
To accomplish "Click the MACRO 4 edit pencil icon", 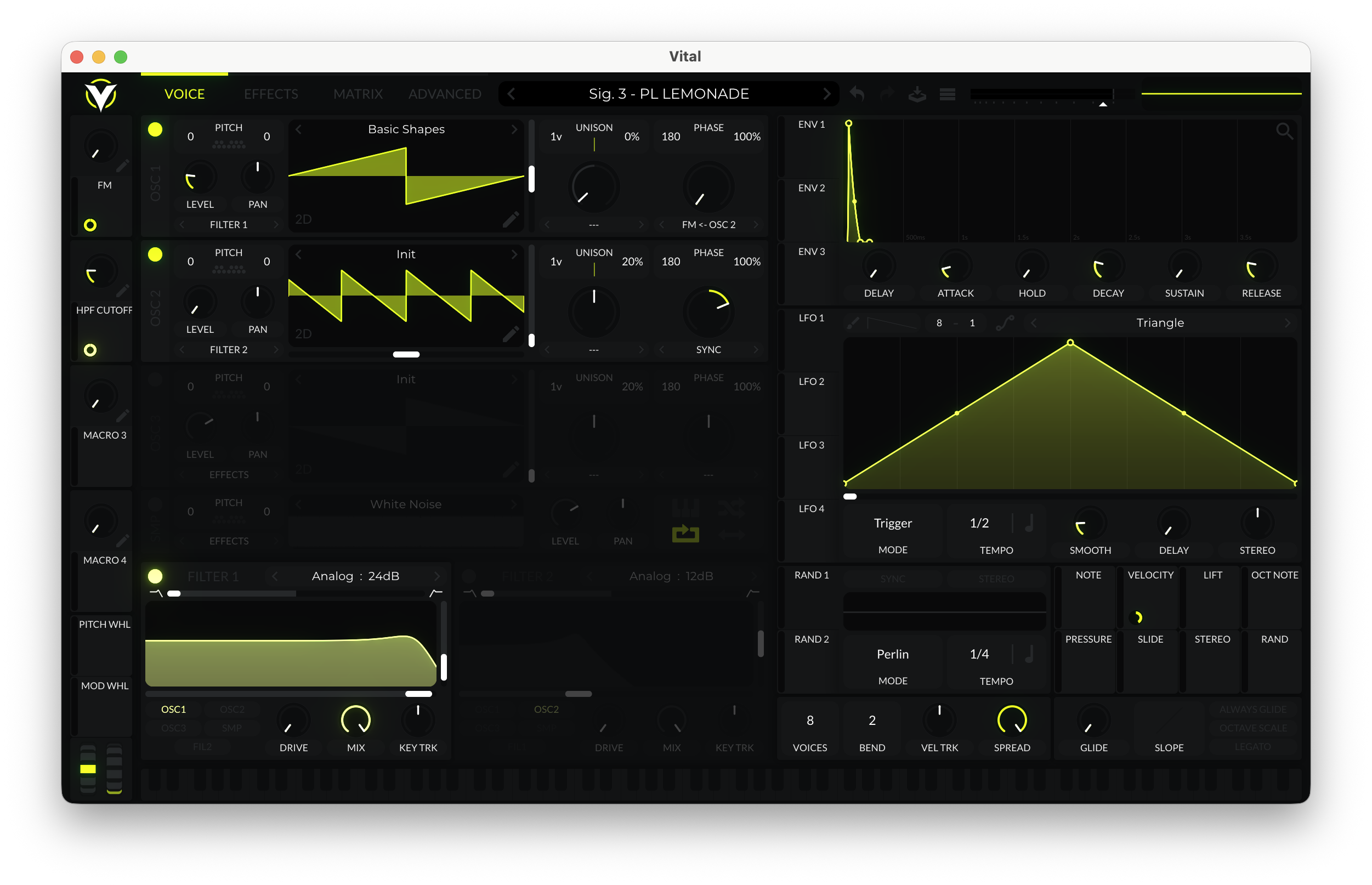I will tap(122, 541).
